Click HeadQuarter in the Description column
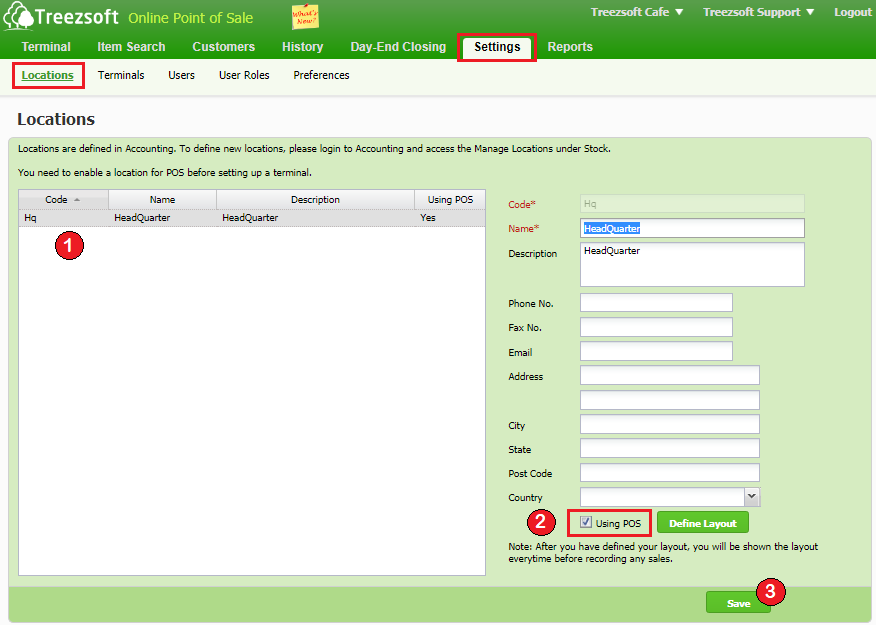The height and width of the screenshot is (625, 876). pos(250,218)
